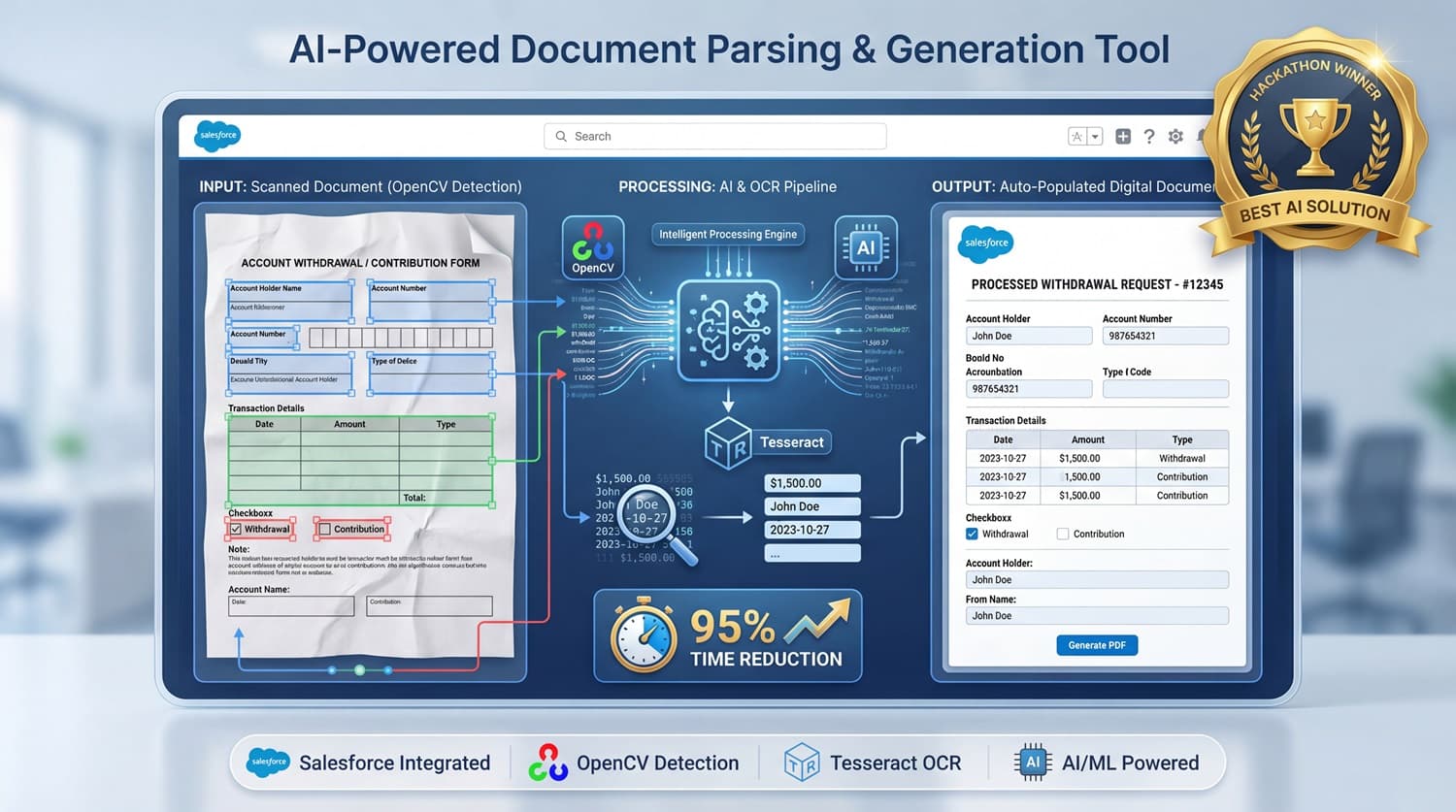Click the AI chip icon in the pipeline
Screen dimensions: 1456x812
865,245
